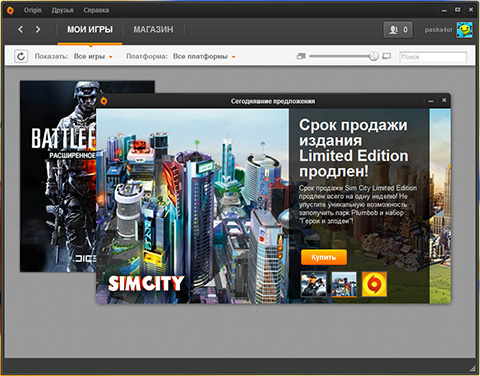Click the tile size slider handle
This screenshot has height=376, width=480.
pos(374,56)
